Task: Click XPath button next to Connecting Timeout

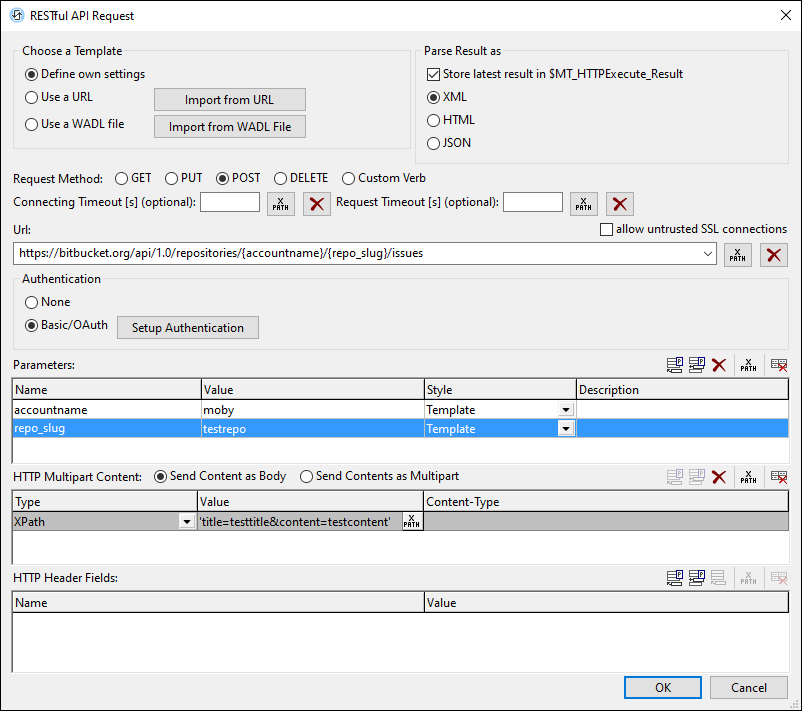Action: (x=281, y=204)
